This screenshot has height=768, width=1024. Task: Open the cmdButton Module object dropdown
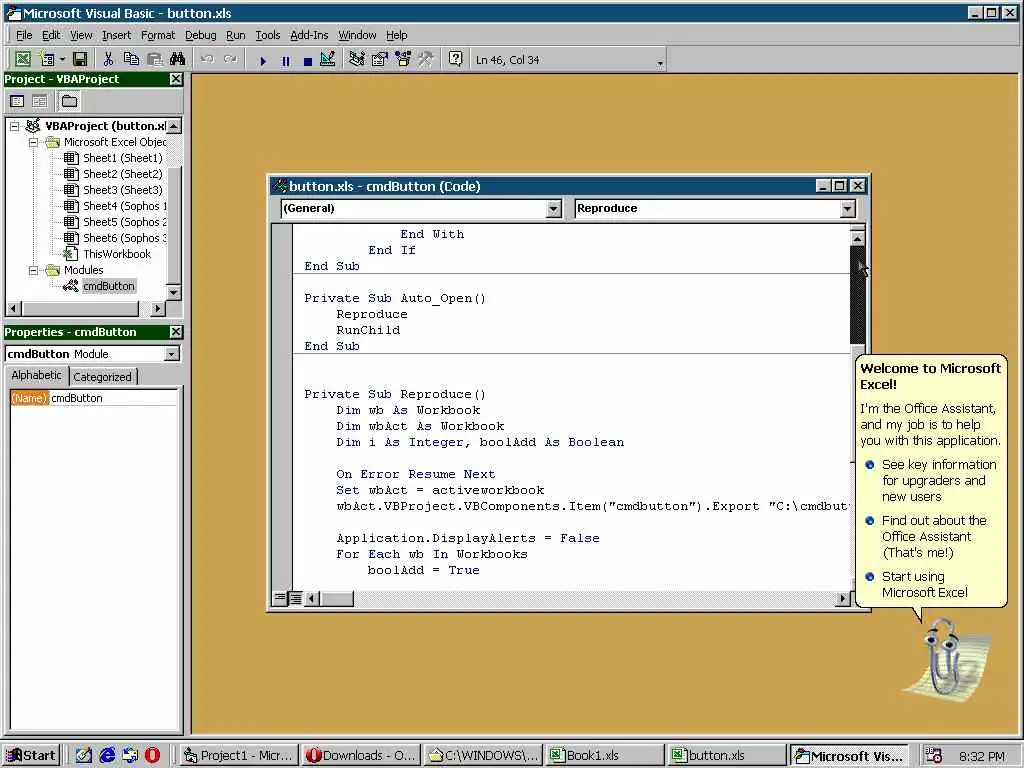coord(172,354)
